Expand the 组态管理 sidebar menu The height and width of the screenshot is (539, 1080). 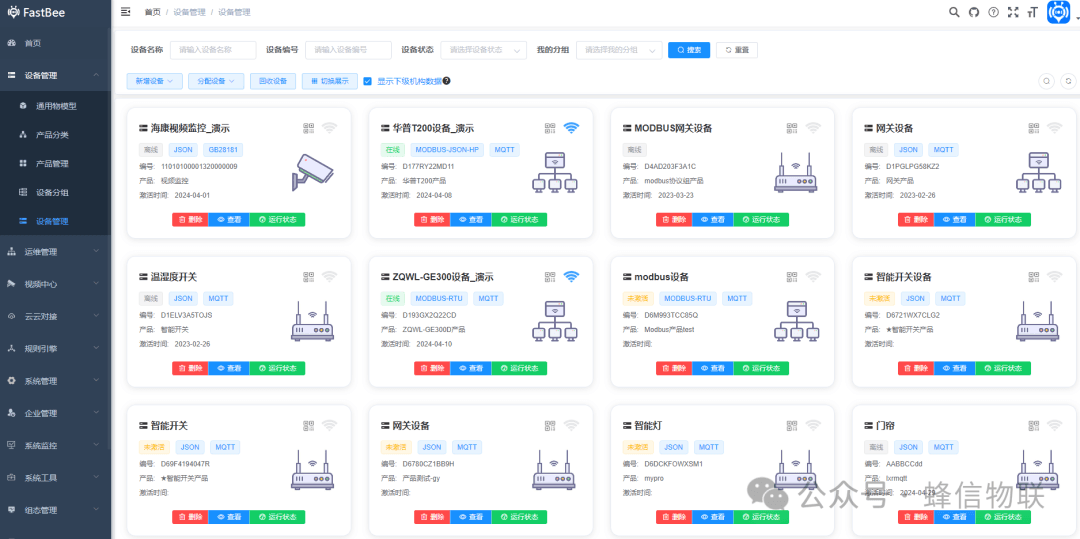[55, 510]
